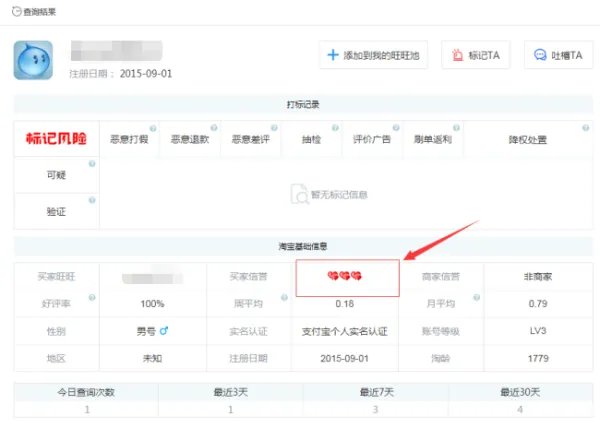Click the plus icon for 旺旺池
This screenshot has height=428, width=600.
333,55
